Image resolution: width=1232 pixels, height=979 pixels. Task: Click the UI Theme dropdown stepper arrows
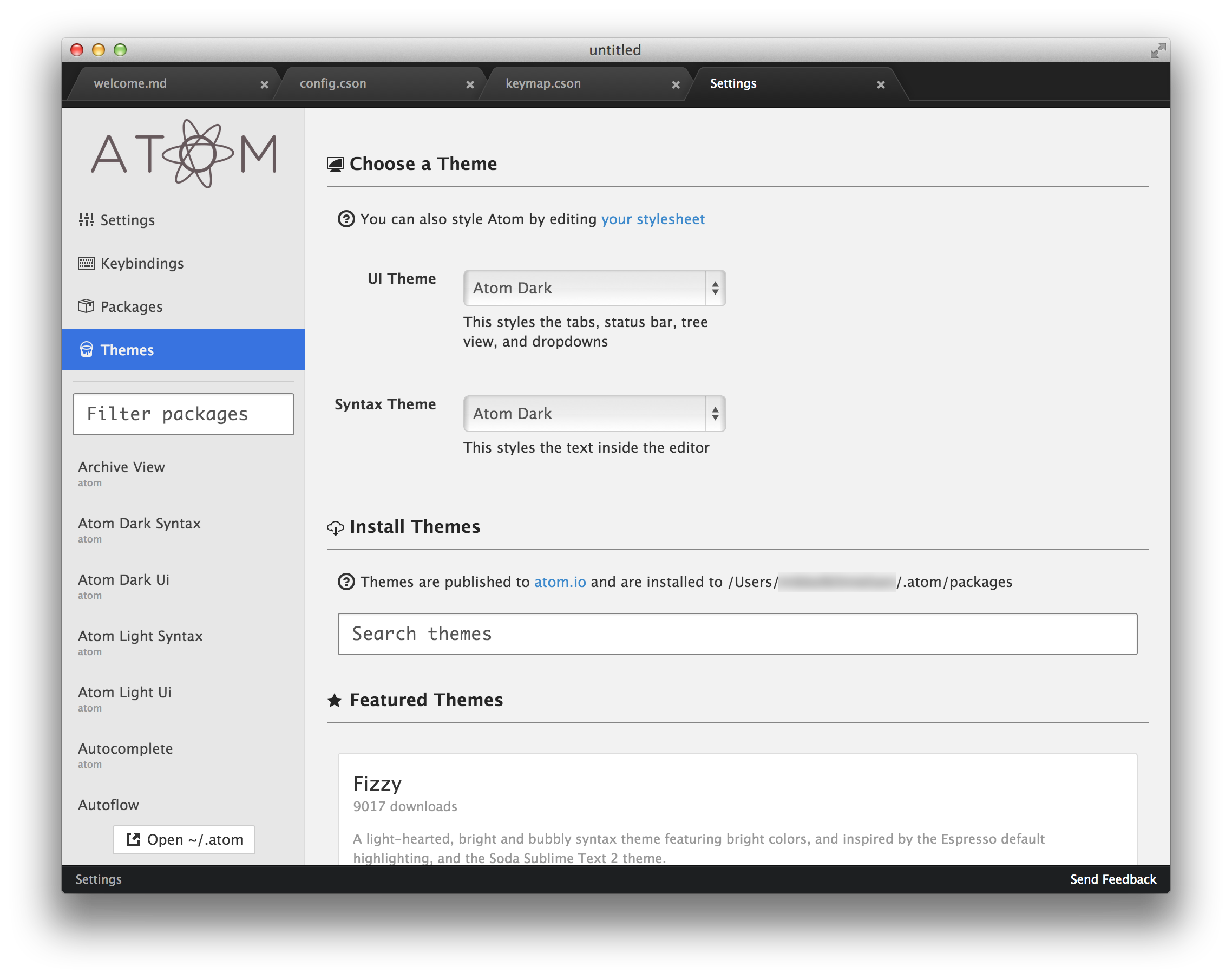click(x=716, y=288)
